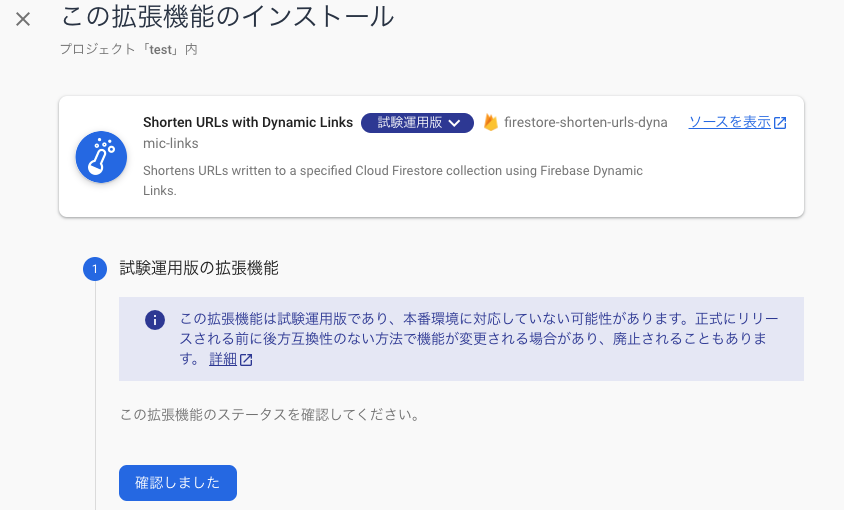
Task: Open the 試験運用版 version dropdown
Action: [x=417, y=123]
